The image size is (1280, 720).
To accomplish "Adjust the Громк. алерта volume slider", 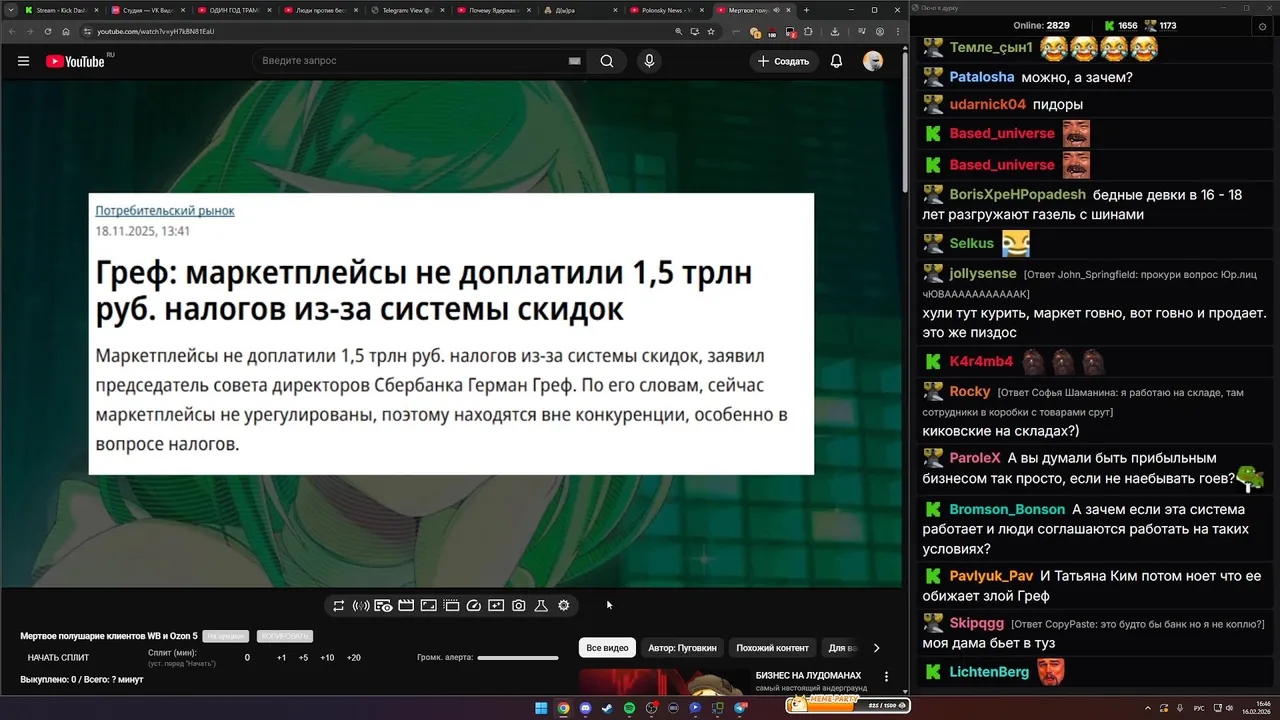I will pyautogui.click(x=518, y=658).
